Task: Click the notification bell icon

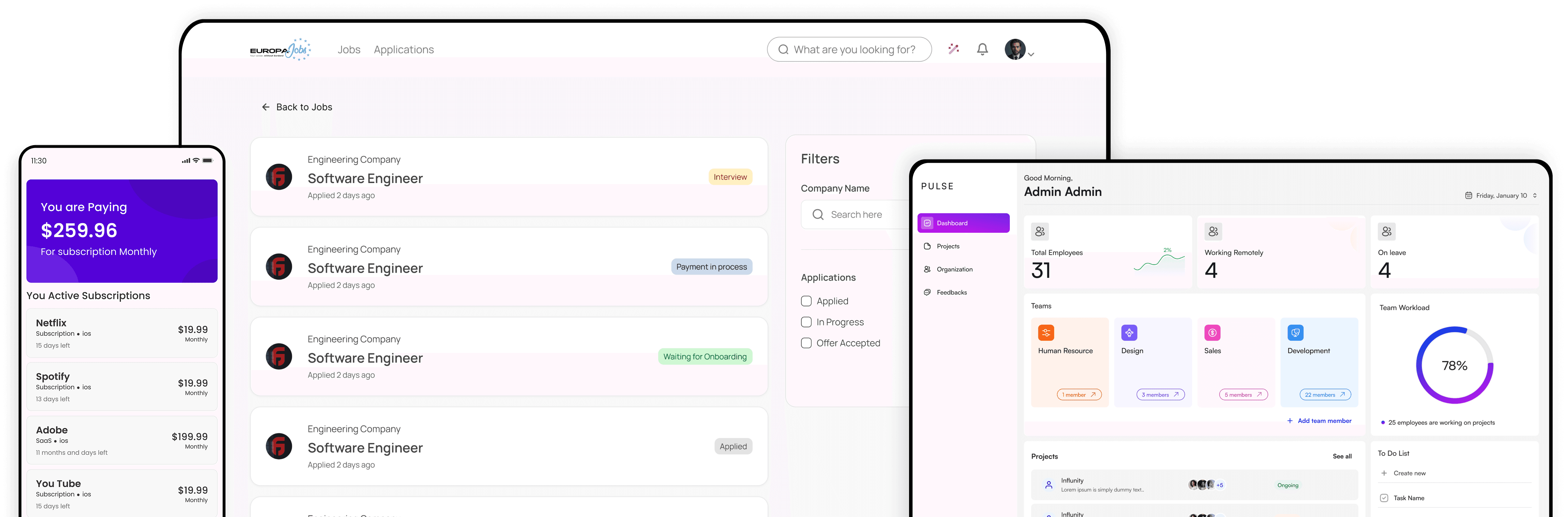Action: [x=982, y=49]
